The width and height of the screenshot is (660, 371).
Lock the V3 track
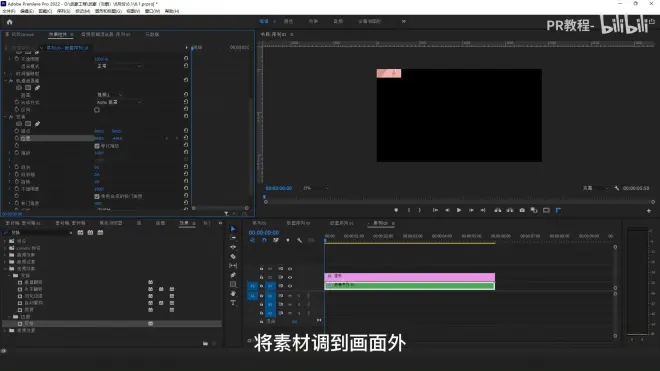pos(261,269)
